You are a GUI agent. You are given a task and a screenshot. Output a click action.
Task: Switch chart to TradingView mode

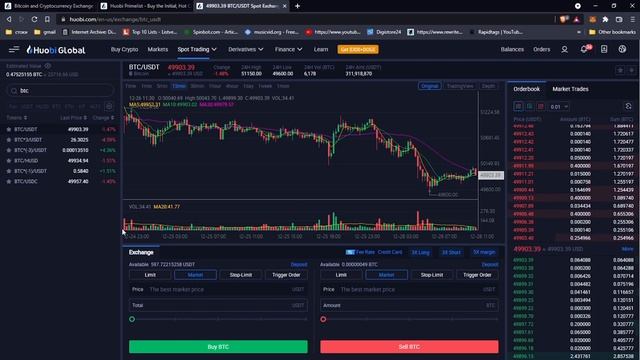click(x=460, y=86)
